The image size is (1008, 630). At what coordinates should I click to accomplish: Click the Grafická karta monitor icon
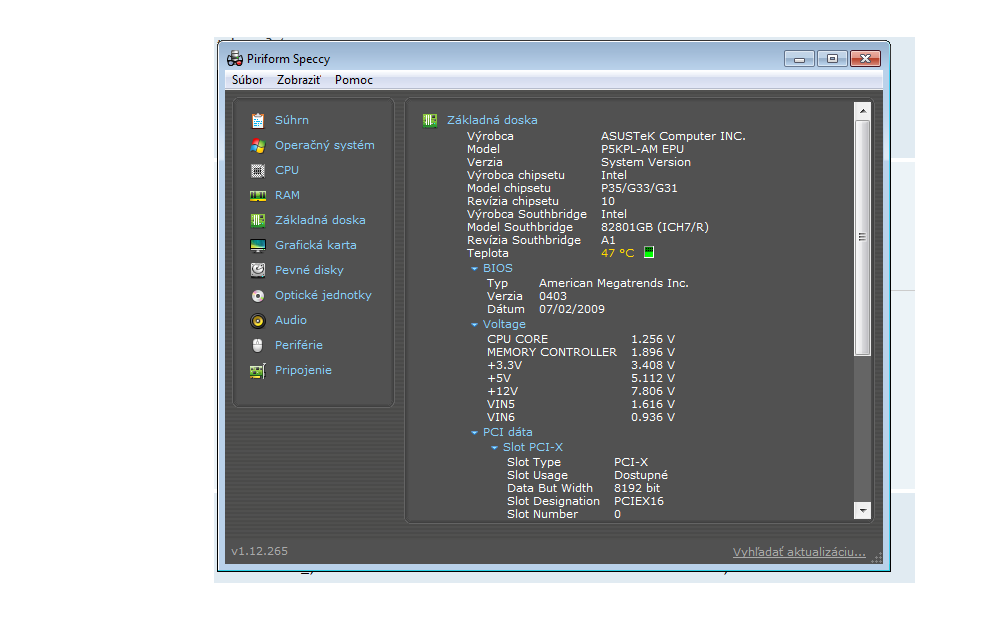pos(258,246)
